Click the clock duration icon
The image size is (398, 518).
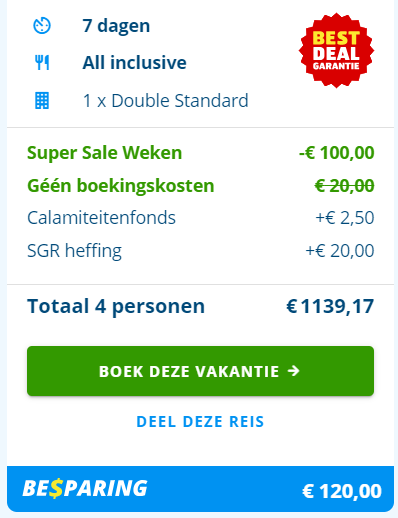pos(42,26)
